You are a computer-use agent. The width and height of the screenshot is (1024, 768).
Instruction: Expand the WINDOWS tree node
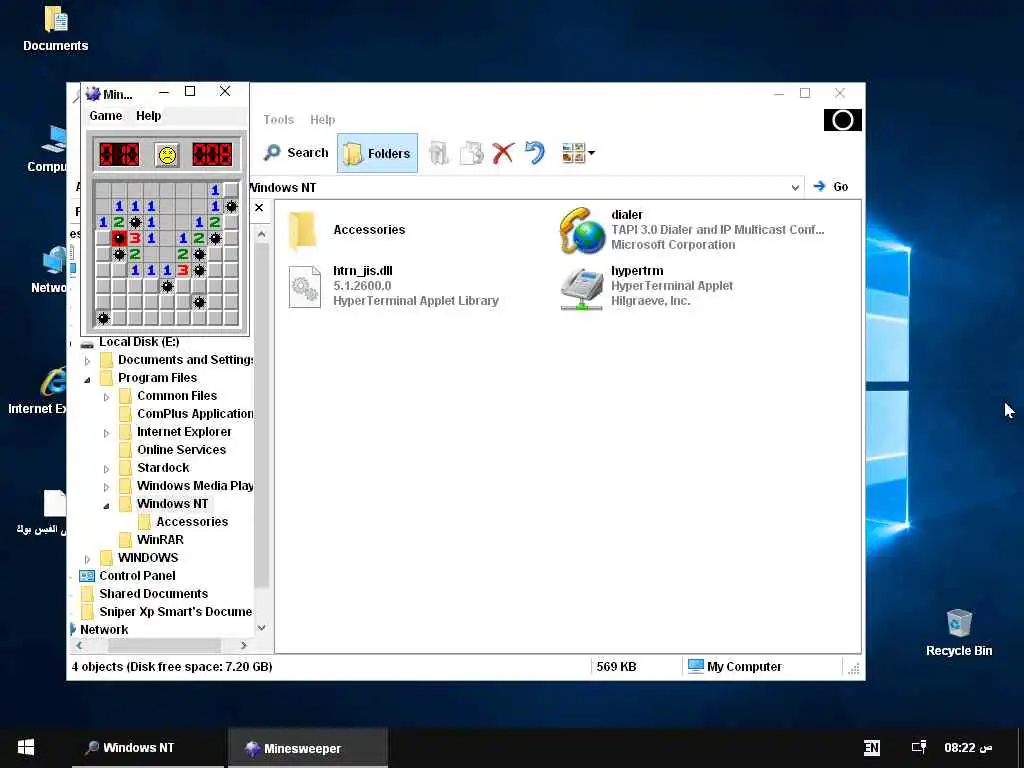[x=88, y=559]
